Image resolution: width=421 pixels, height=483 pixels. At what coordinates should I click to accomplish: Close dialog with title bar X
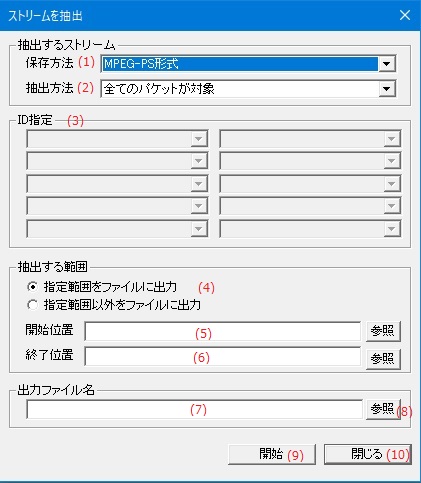coord(405,15)
